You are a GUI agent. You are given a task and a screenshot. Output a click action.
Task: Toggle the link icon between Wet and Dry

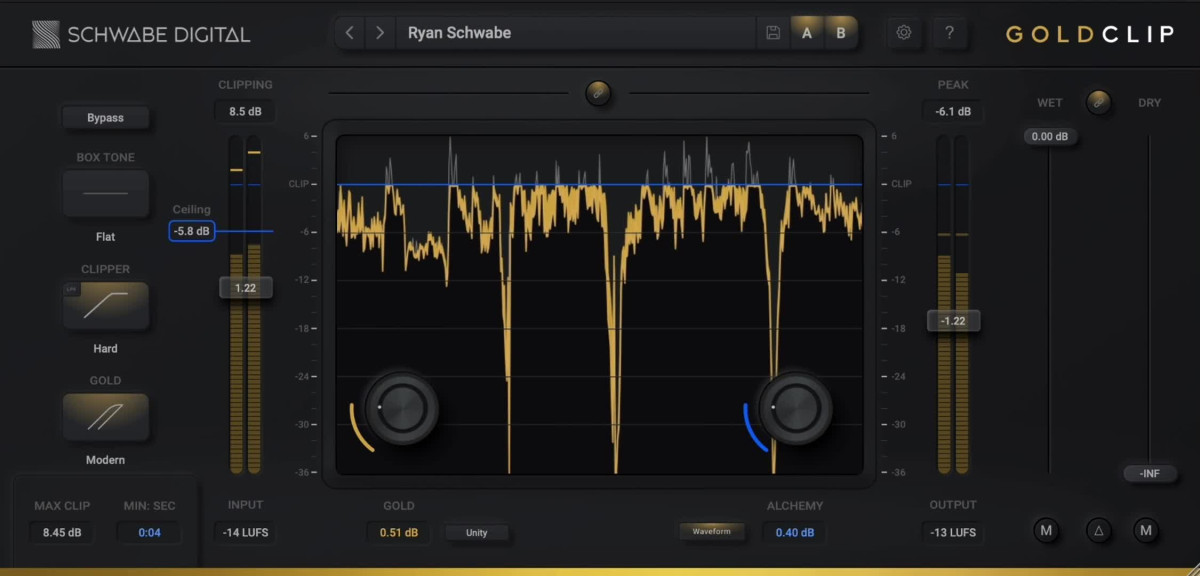pyautogui.click(x=1098, y=102)
